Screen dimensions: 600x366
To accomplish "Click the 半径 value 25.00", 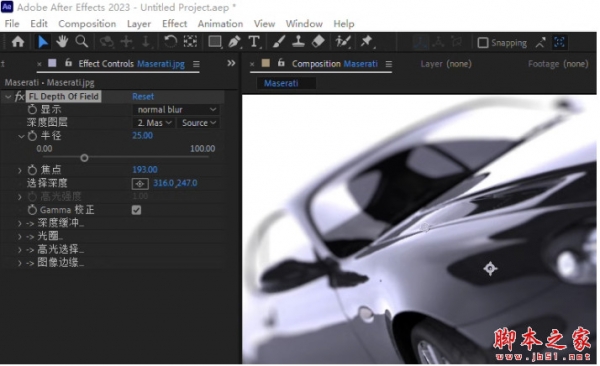I will point(142,136).
